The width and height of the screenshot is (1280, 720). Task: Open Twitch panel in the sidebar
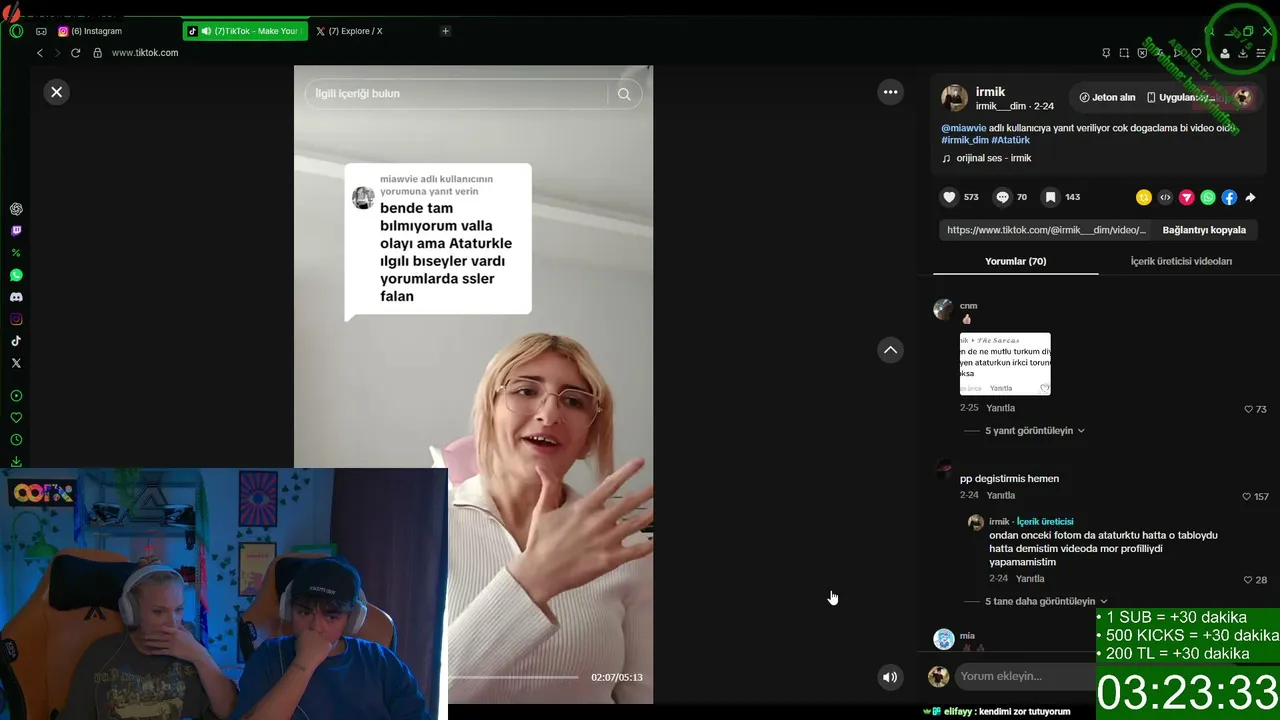(16, 231)
